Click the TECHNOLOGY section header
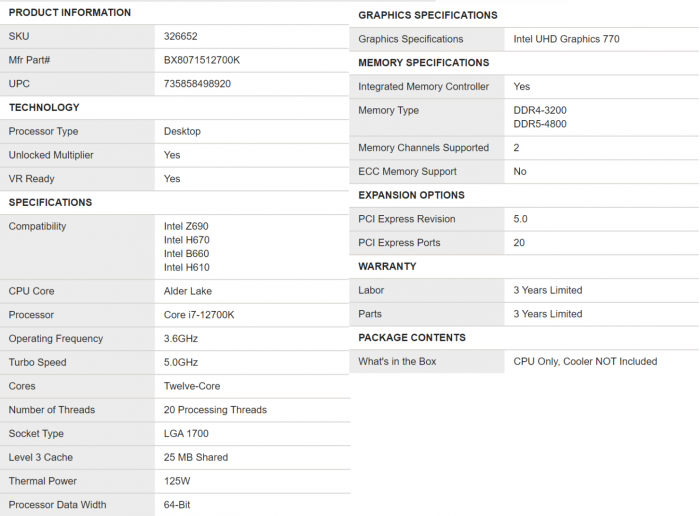Screen dimensions: 700x516 44,107
